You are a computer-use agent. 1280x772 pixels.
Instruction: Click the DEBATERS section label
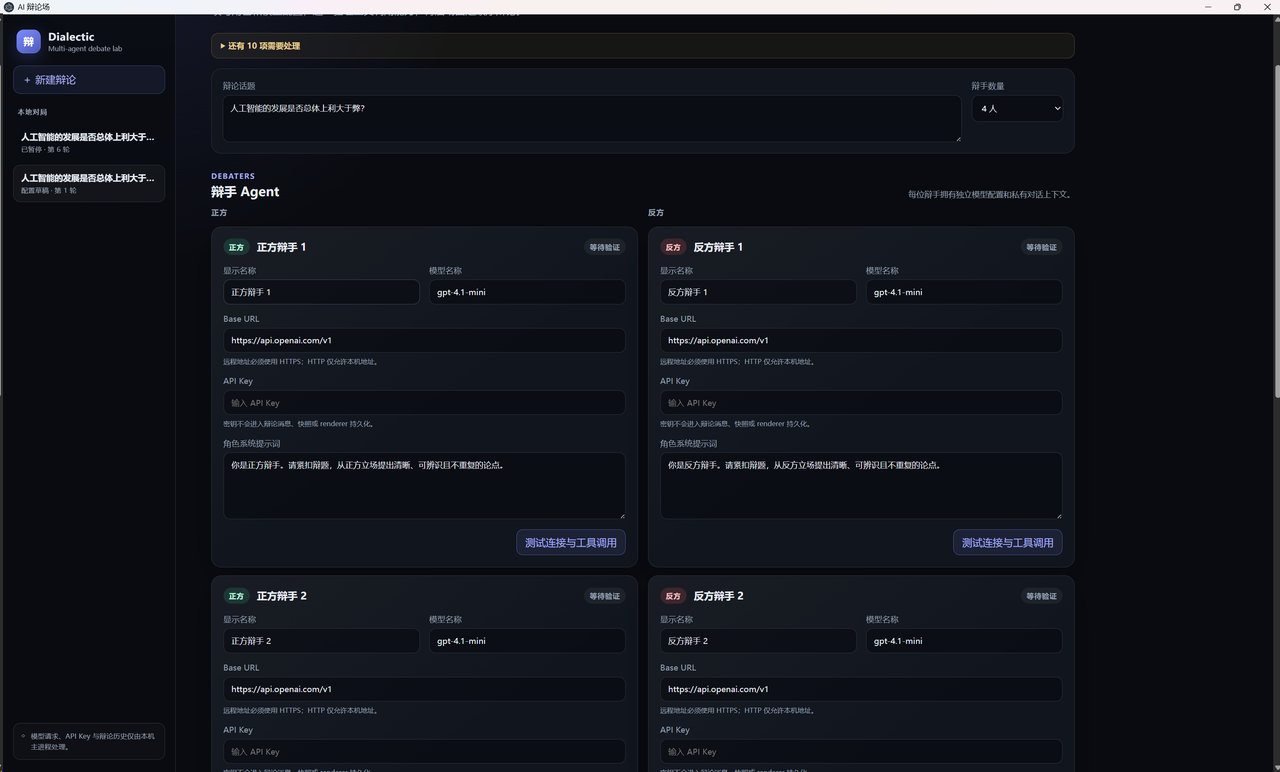click(x=233, y=176)
